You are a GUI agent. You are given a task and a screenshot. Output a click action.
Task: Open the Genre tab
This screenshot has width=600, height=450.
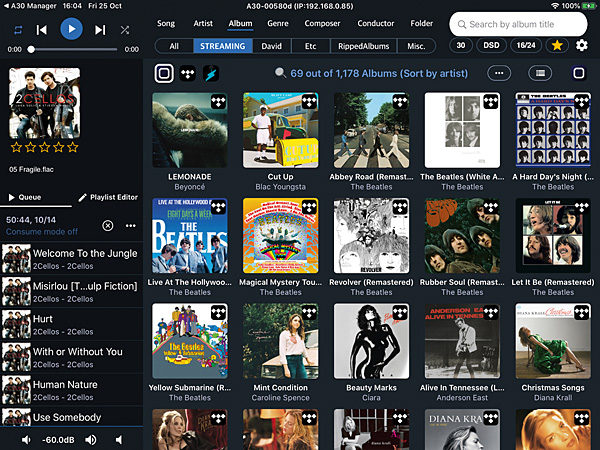click(x=278, y=23)
